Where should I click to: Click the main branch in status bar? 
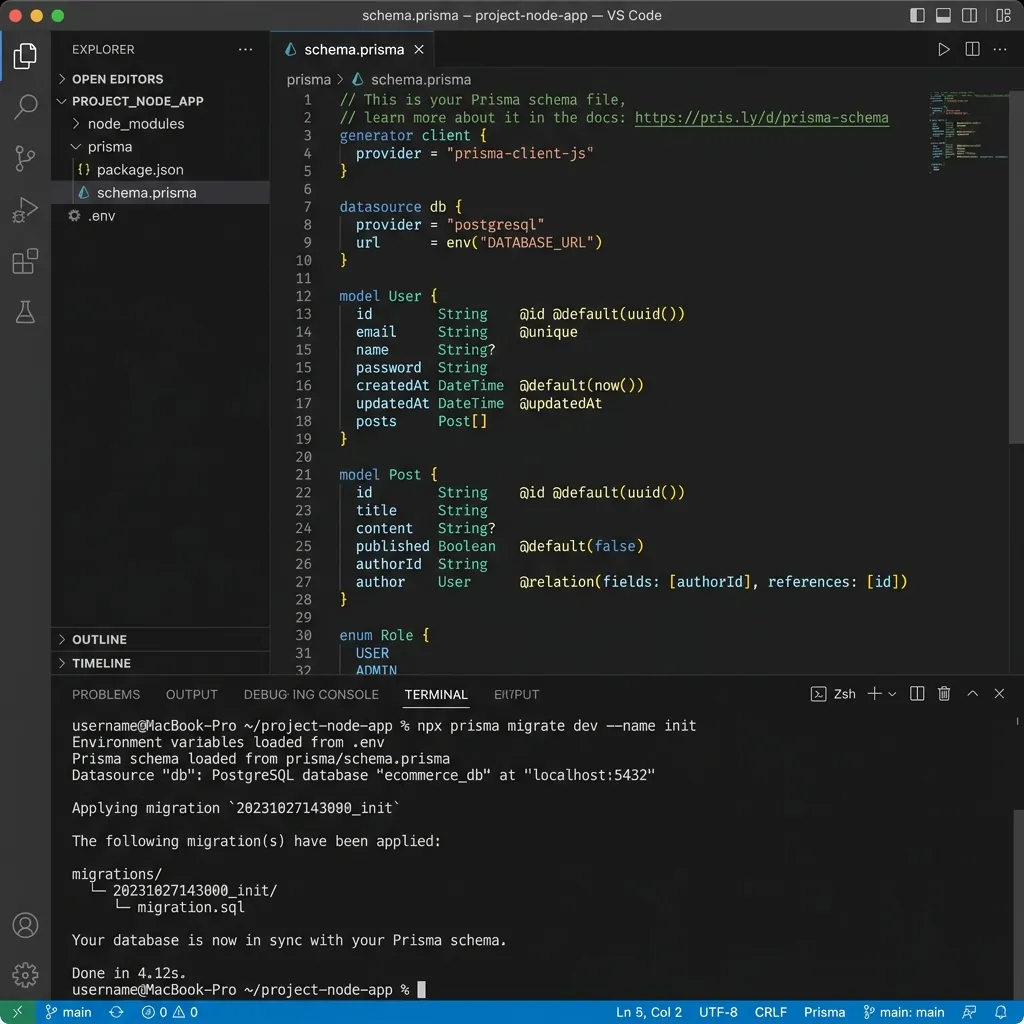click(68, 1012)
